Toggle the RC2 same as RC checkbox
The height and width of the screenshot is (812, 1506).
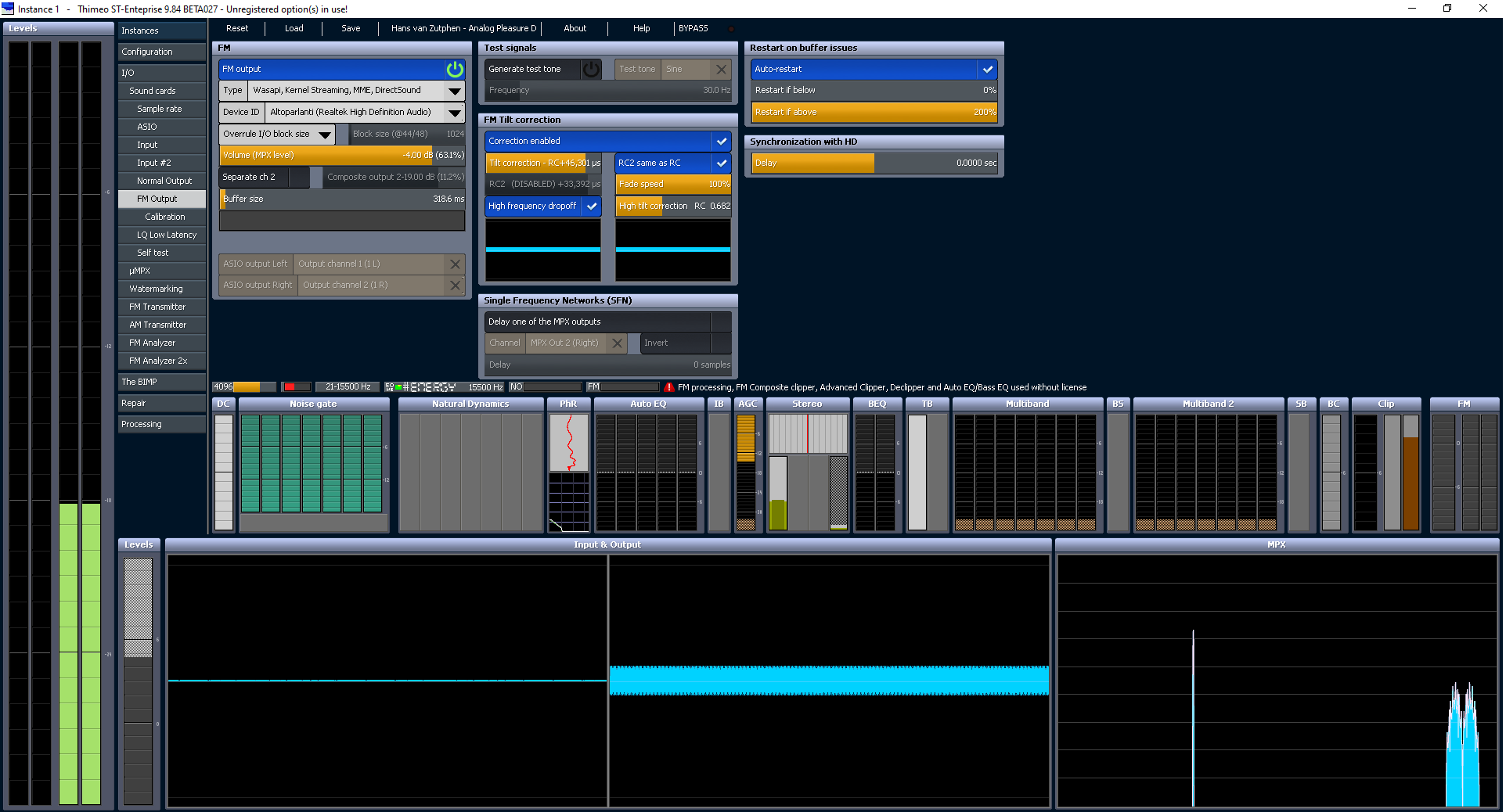click(721, 163)
